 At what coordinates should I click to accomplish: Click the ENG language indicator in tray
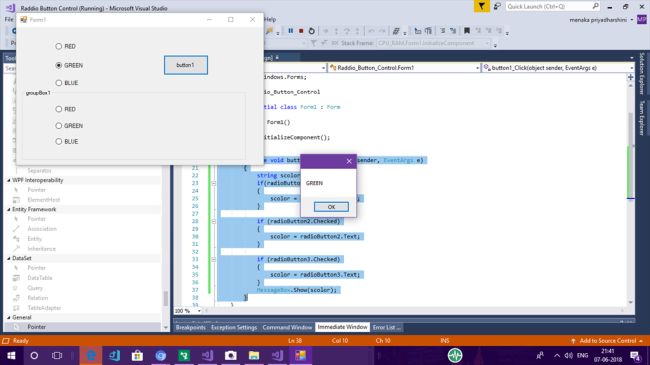pos(582,355)
